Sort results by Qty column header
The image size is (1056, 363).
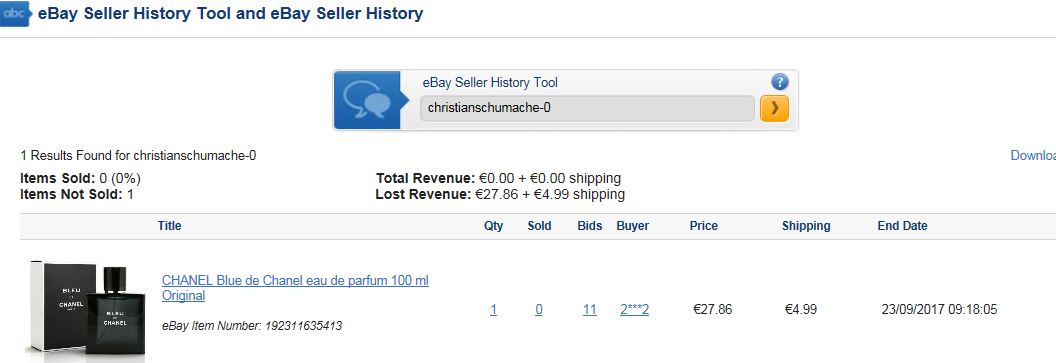[494, 226]
